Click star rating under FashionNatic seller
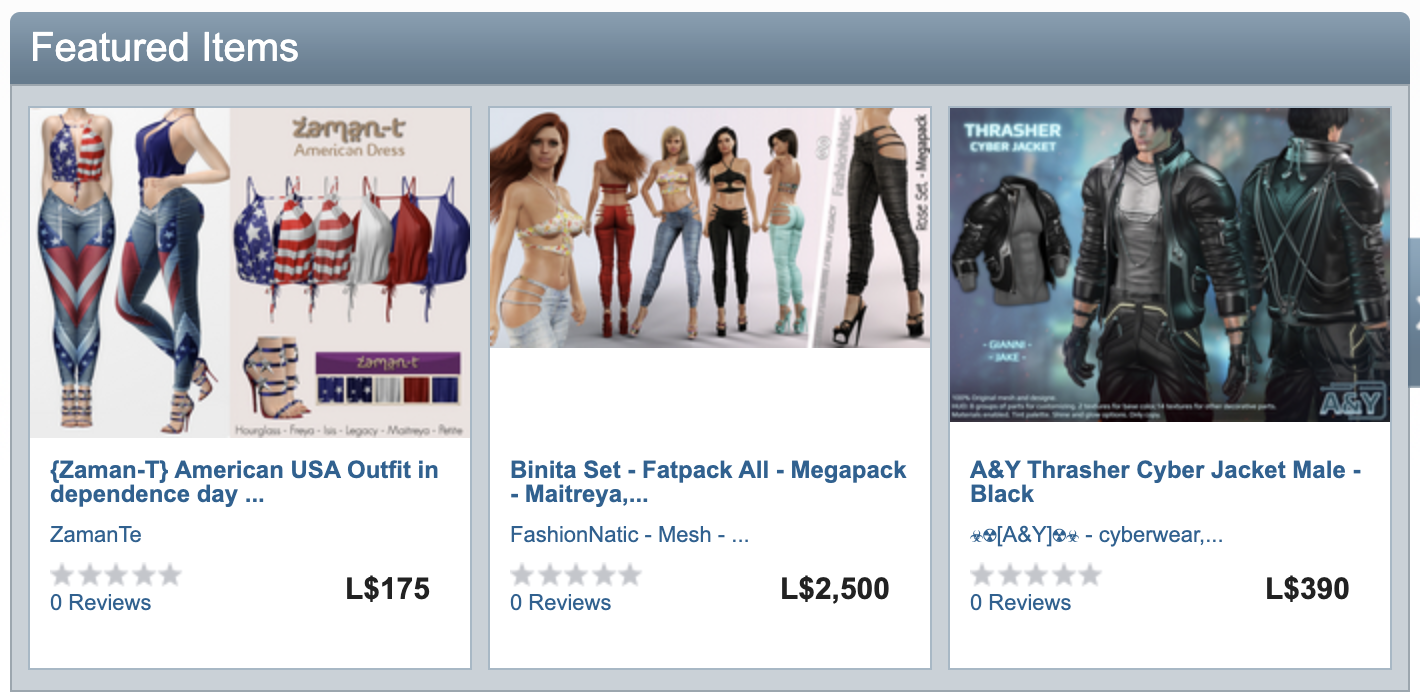1420x694 pixels. coord(575,575)
